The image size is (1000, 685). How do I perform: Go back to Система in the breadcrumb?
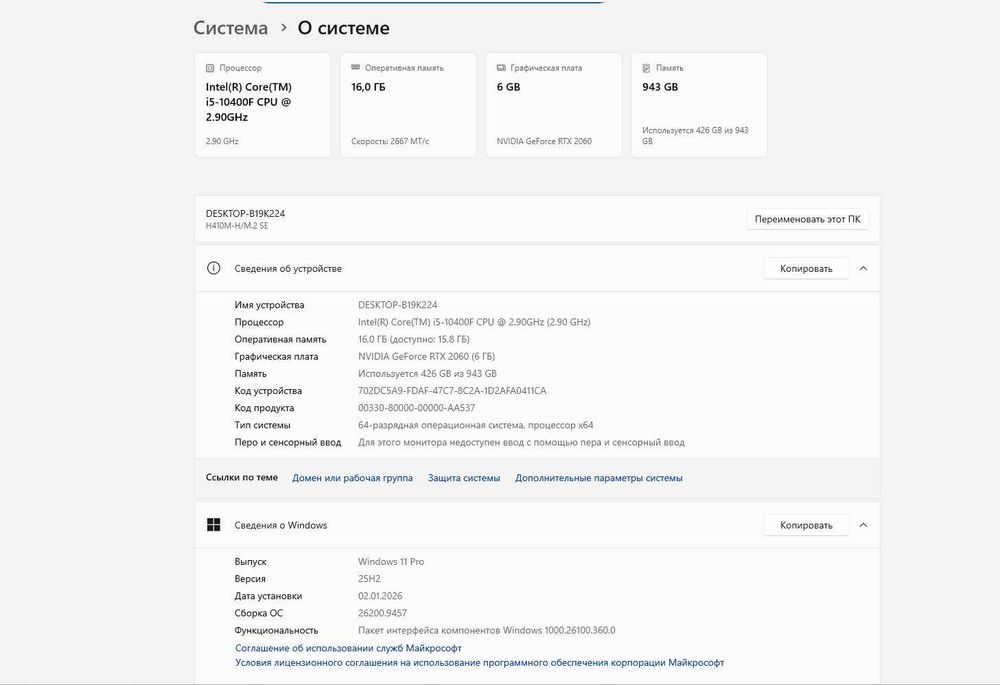coord(231,28)
